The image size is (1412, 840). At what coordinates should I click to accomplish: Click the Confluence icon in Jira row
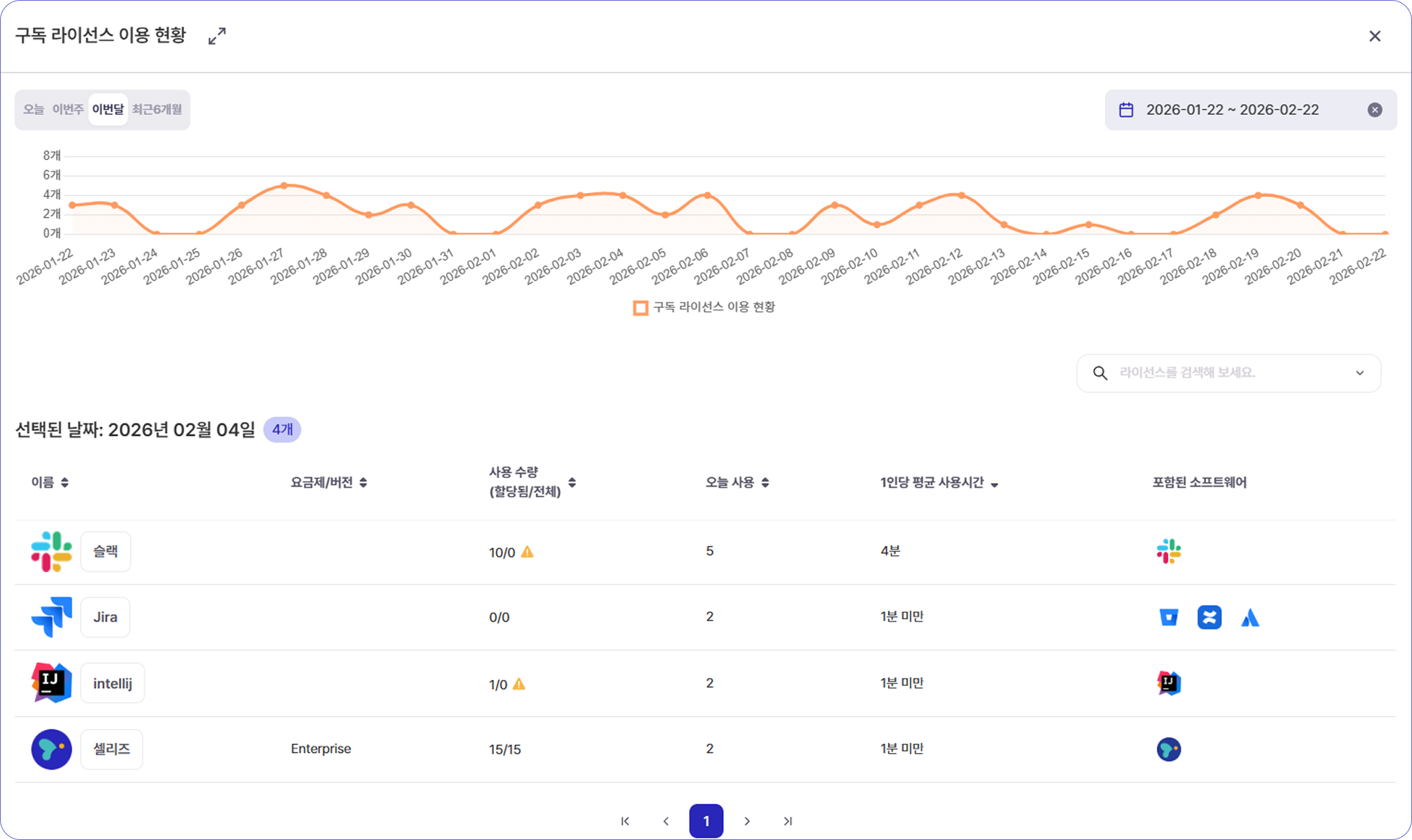click(1209, 617)
